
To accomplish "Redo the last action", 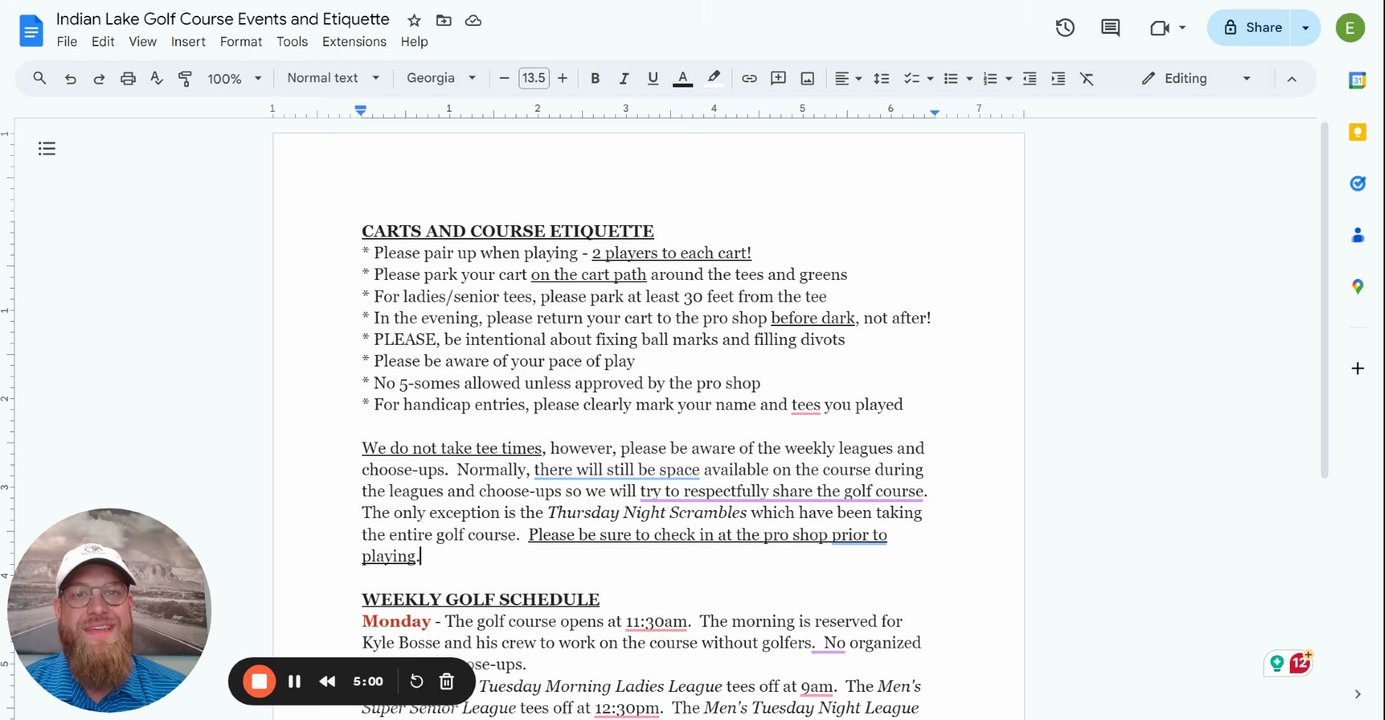I will (99, 78).
